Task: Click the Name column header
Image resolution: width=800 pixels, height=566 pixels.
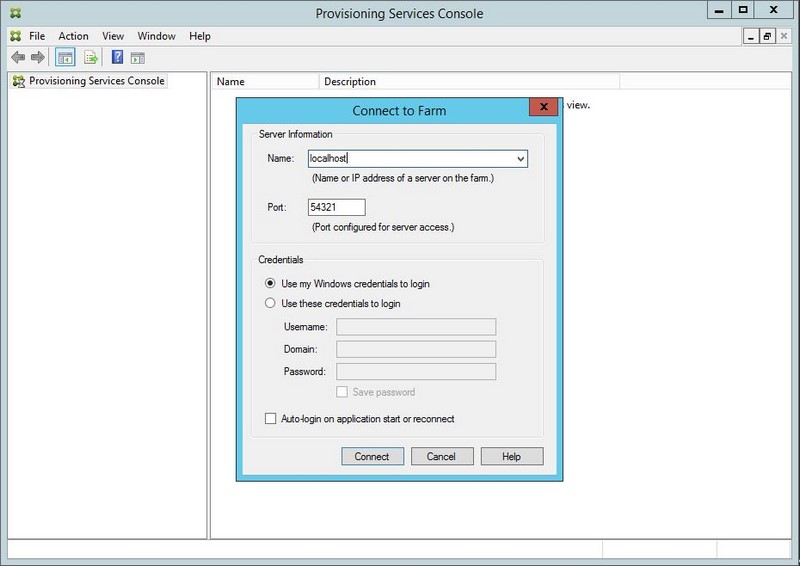Action: [265, 81]
